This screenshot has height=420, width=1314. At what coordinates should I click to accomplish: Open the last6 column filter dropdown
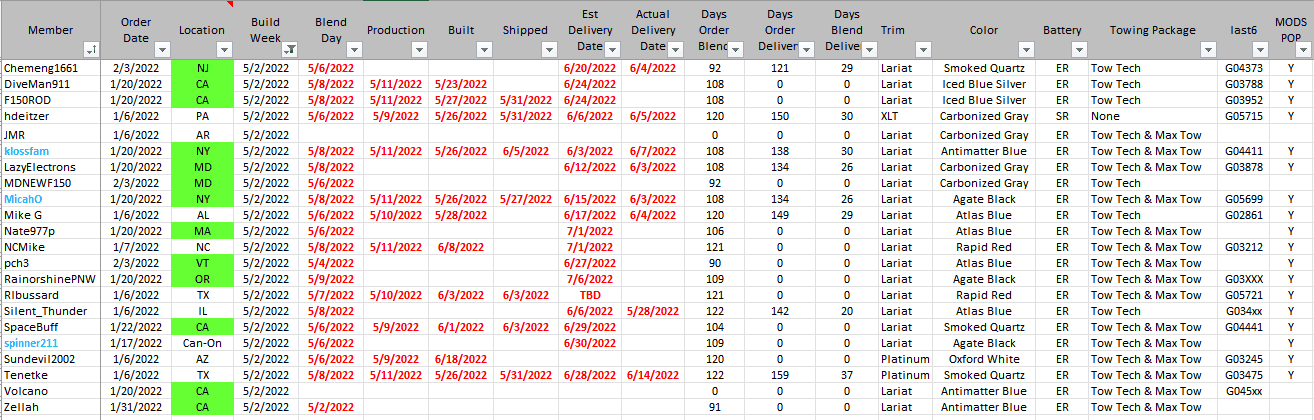point(1261,49)
